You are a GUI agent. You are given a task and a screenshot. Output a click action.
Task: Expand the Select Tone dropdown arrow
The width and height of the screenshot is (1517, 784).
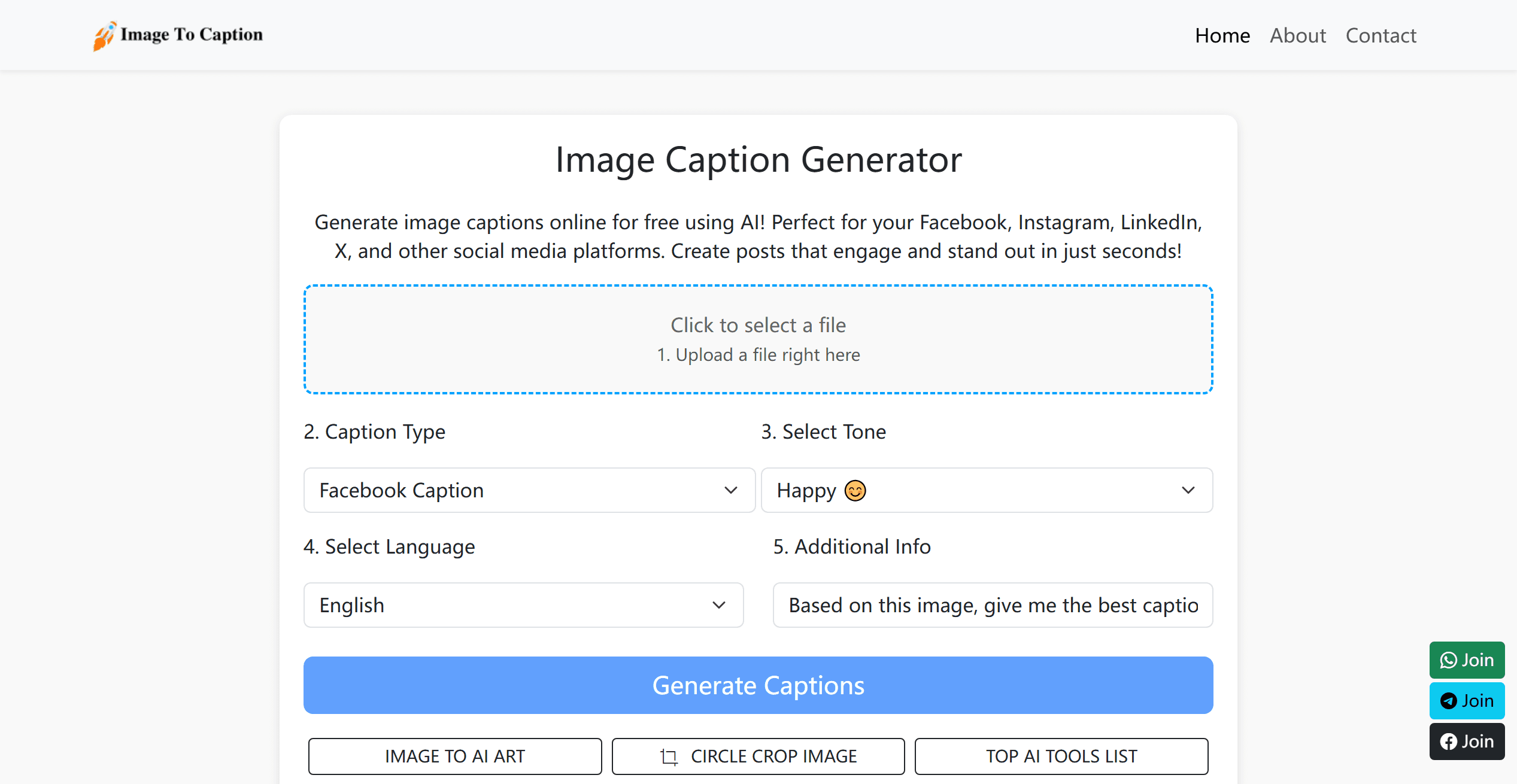coord(1188,490)
